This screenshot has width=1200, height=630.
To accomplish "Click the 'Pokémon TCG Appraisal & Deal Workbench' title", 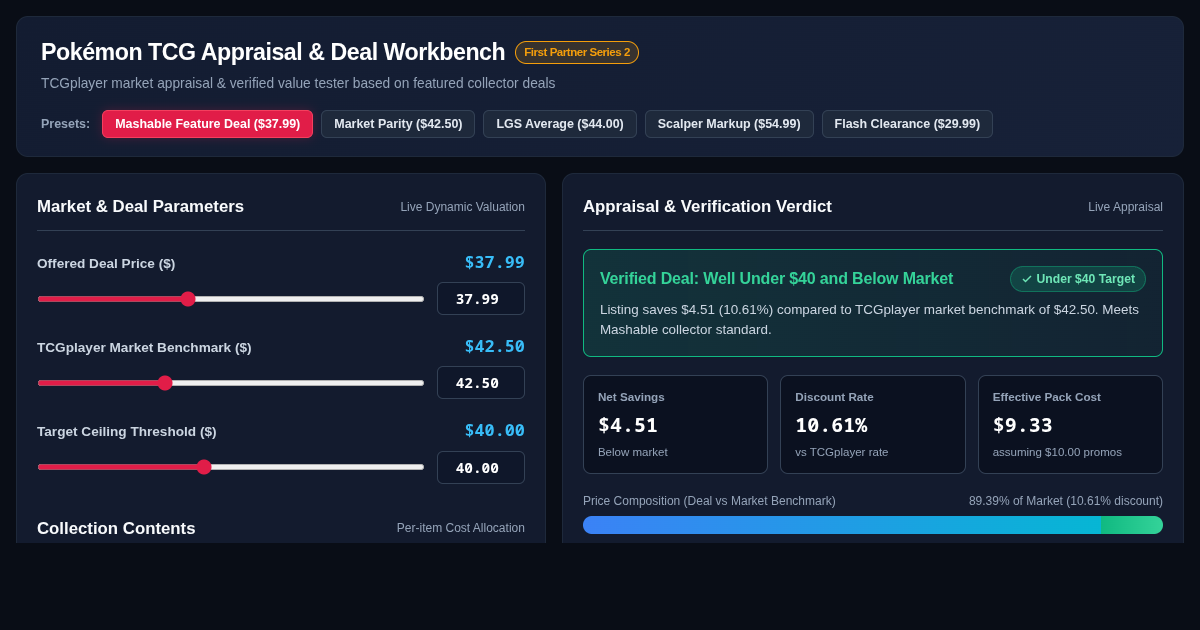I will coord(273,52).
